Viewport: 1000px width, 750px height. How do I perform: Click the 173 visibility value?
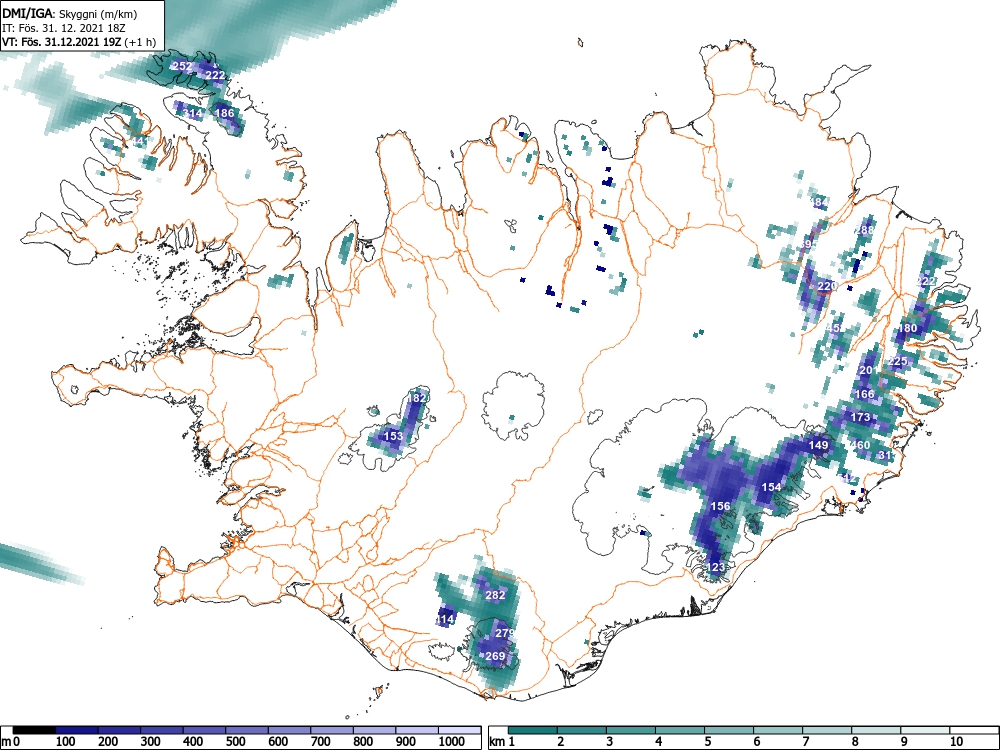point(860,417)
